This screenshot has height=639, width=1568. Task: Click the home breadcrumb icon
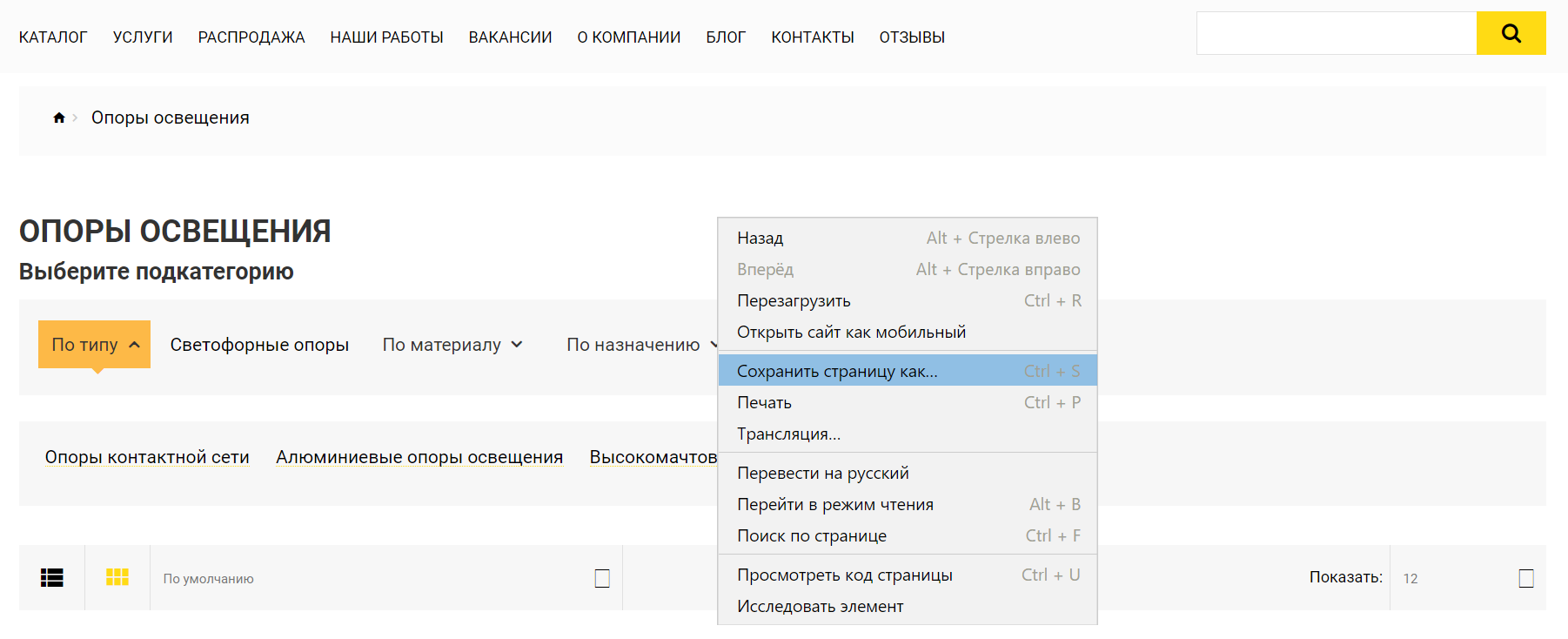tap(59, 118)
